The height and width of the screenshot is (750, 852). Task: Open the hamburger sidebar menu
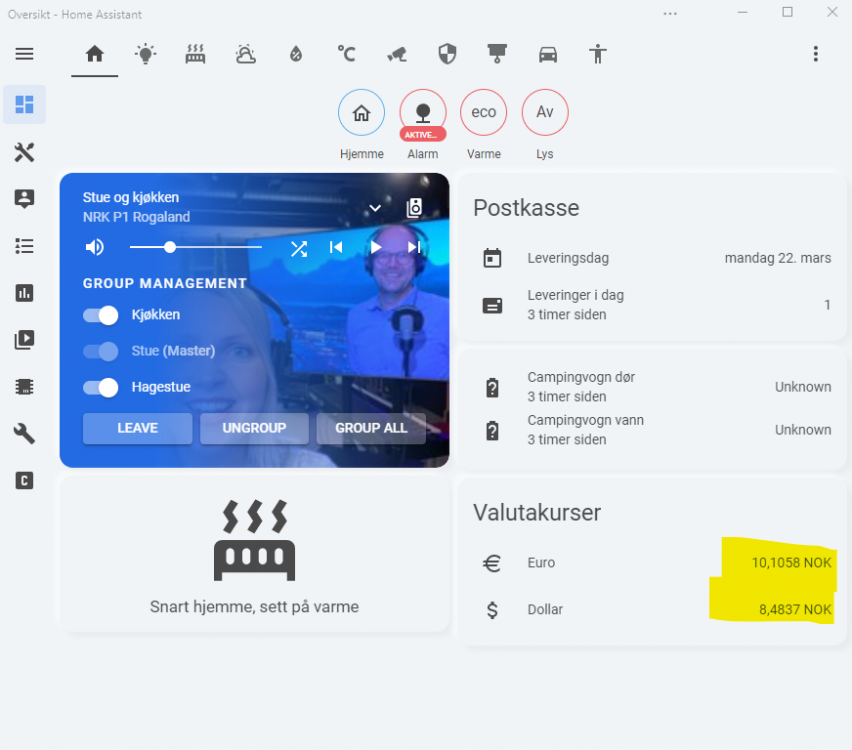[x=24, y=54]
